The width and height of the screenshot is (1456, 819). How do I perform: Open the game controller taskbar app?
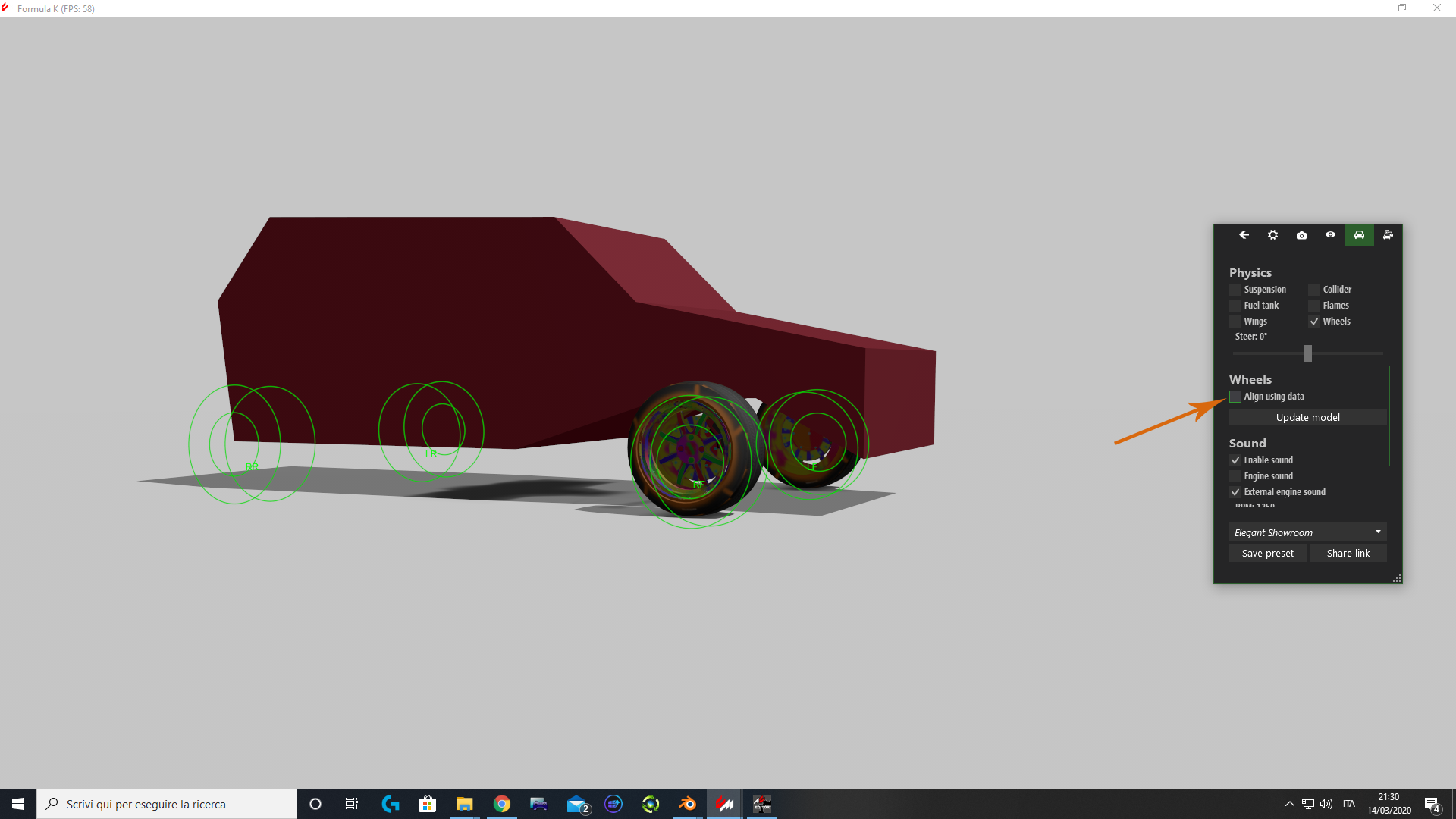538,804
